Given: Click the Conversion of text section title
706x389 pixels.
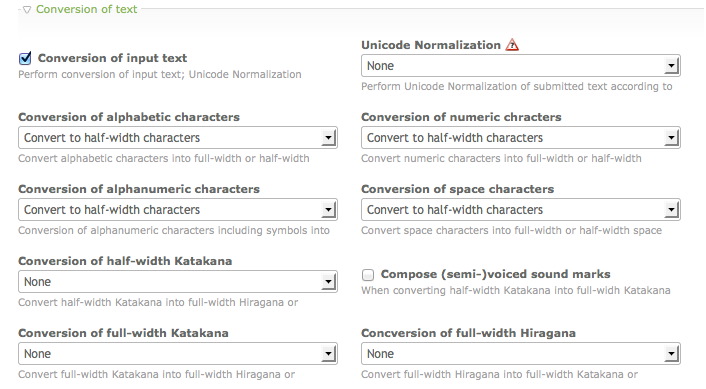Looking at the screenshot, I should (x=86, y=9).
